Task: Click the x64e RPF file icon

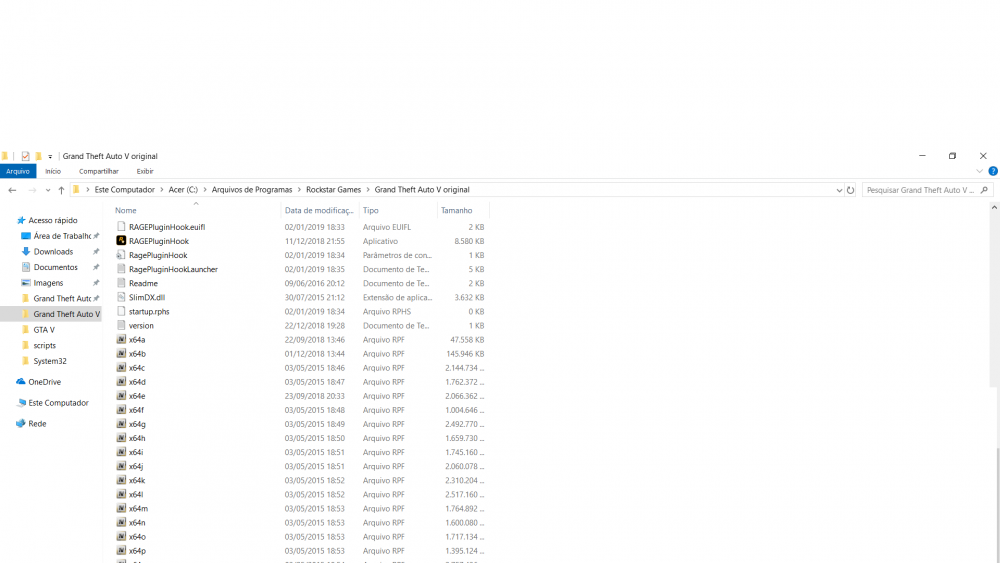Action: pos(121,395)
